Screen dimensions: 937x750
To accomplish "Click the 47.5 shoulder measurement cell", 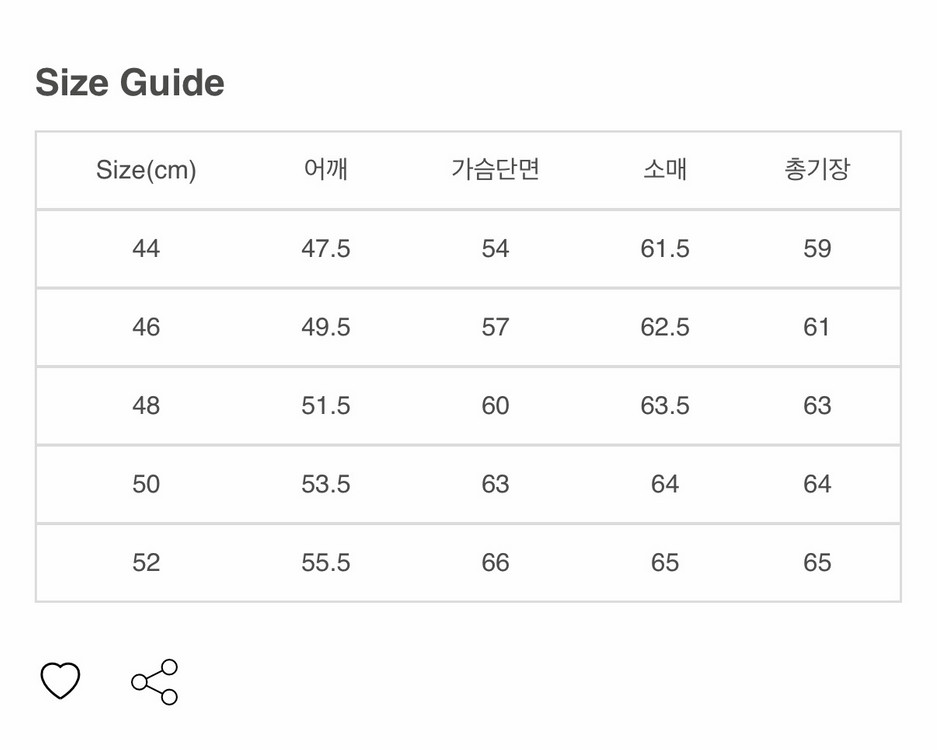I will click(327, 249).
